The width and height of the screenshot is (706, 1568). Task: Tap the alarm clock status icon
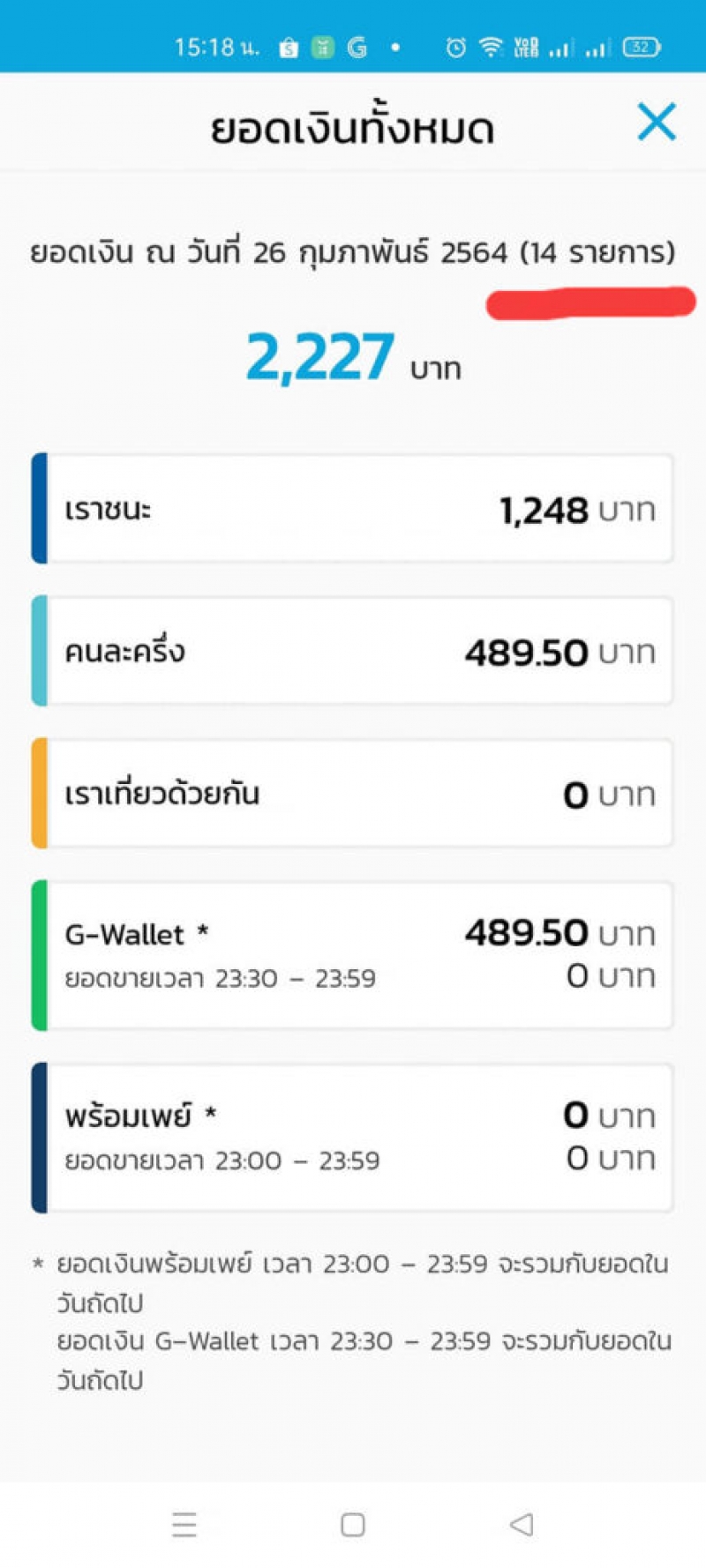455,48
